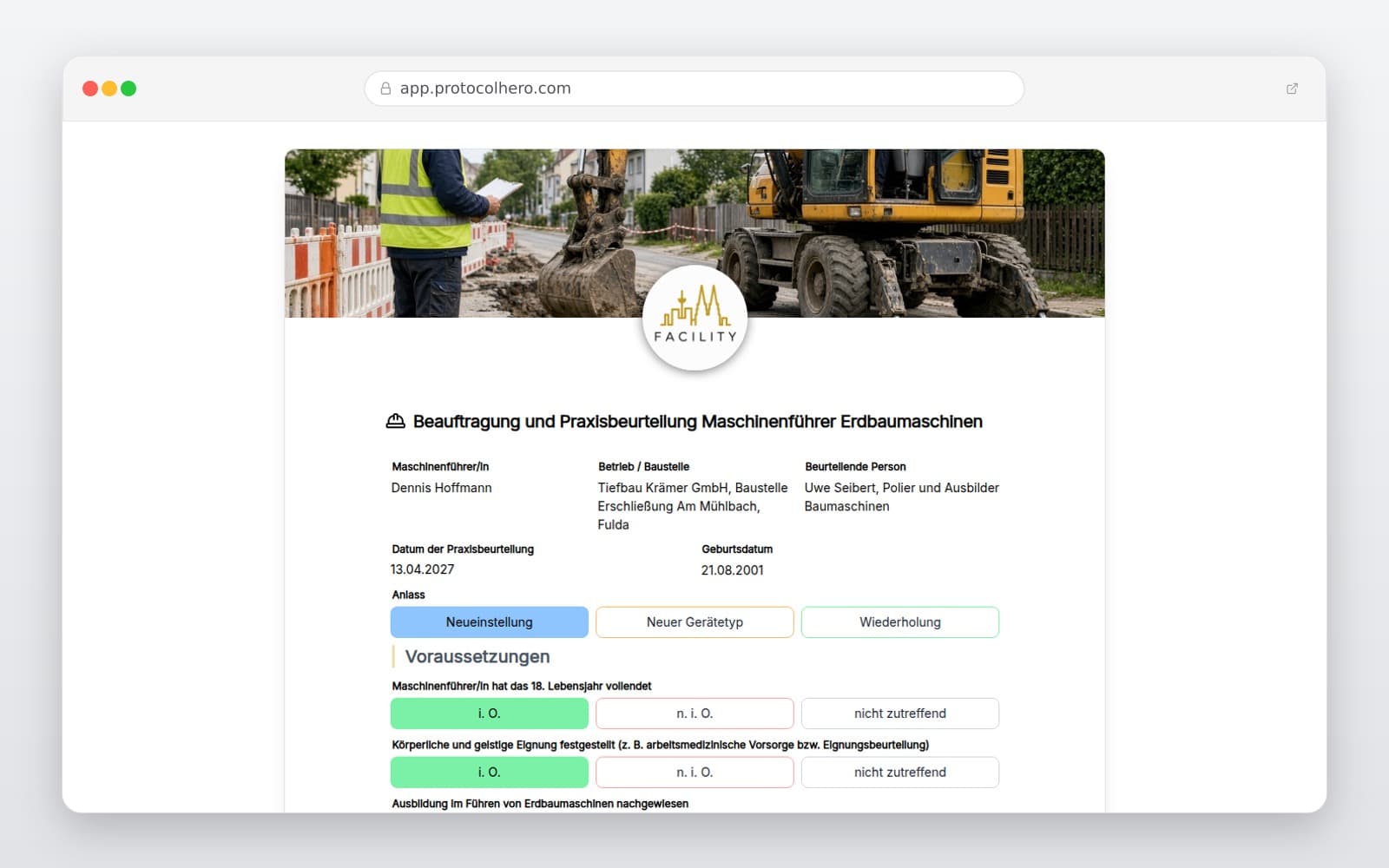Set 18. Lebensjahr row to nicht zutreffend
The image size is (1389, 868).
point(900,713)
